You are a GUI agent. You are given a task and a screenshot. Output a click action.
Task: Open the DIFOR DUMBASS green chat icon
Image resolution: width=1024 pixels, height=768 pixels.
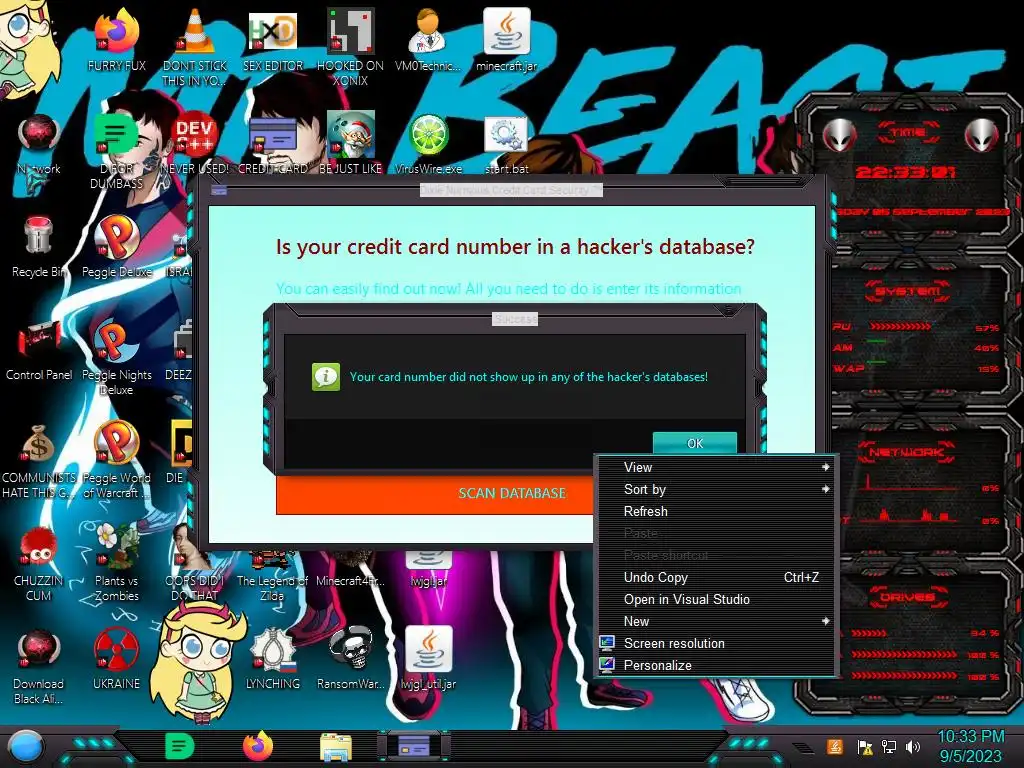click(116, 136)
